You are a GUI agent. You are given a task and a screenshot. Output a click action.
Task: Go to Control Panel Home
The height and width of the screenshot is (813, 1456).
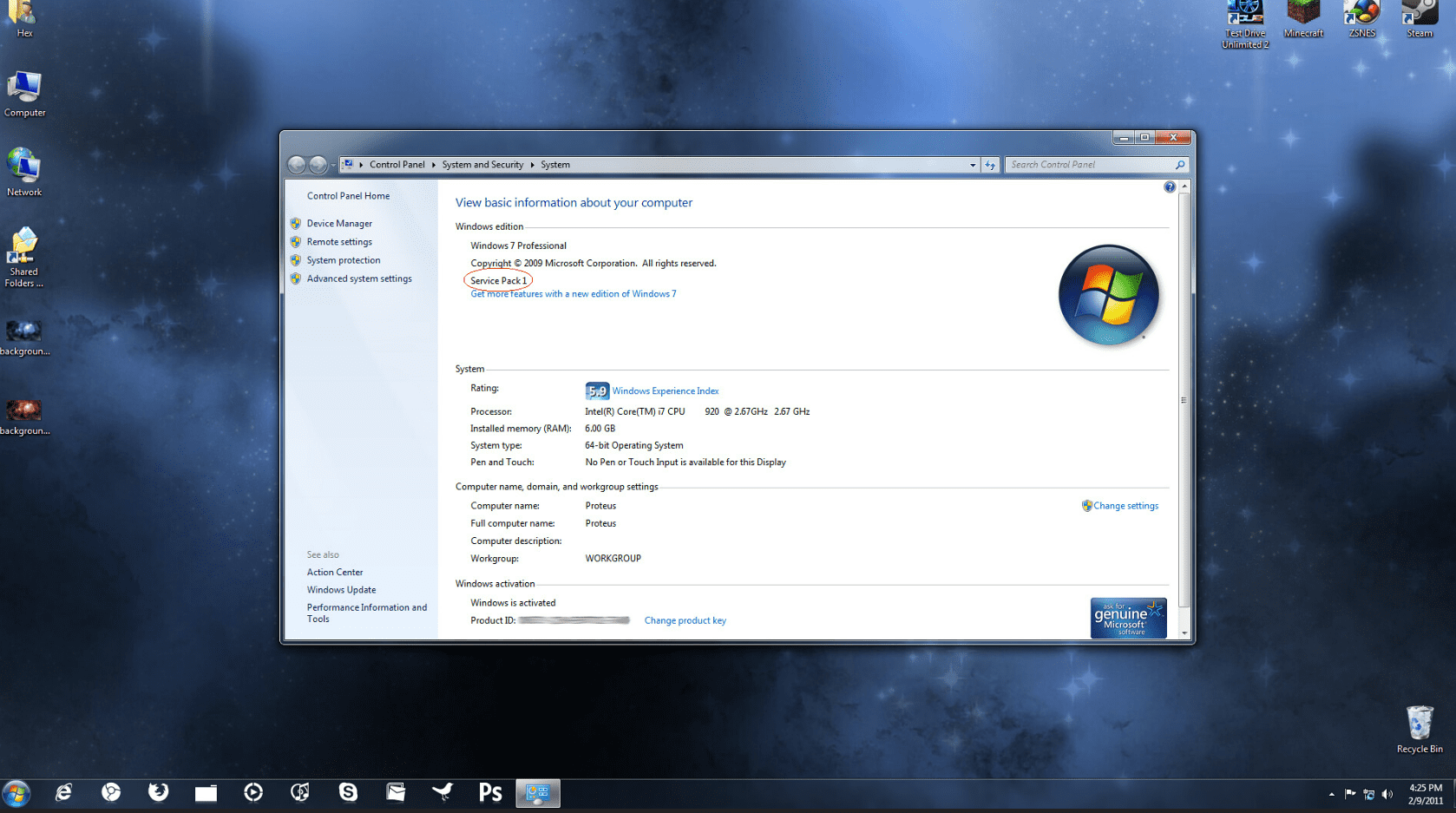tap(348, 196)
